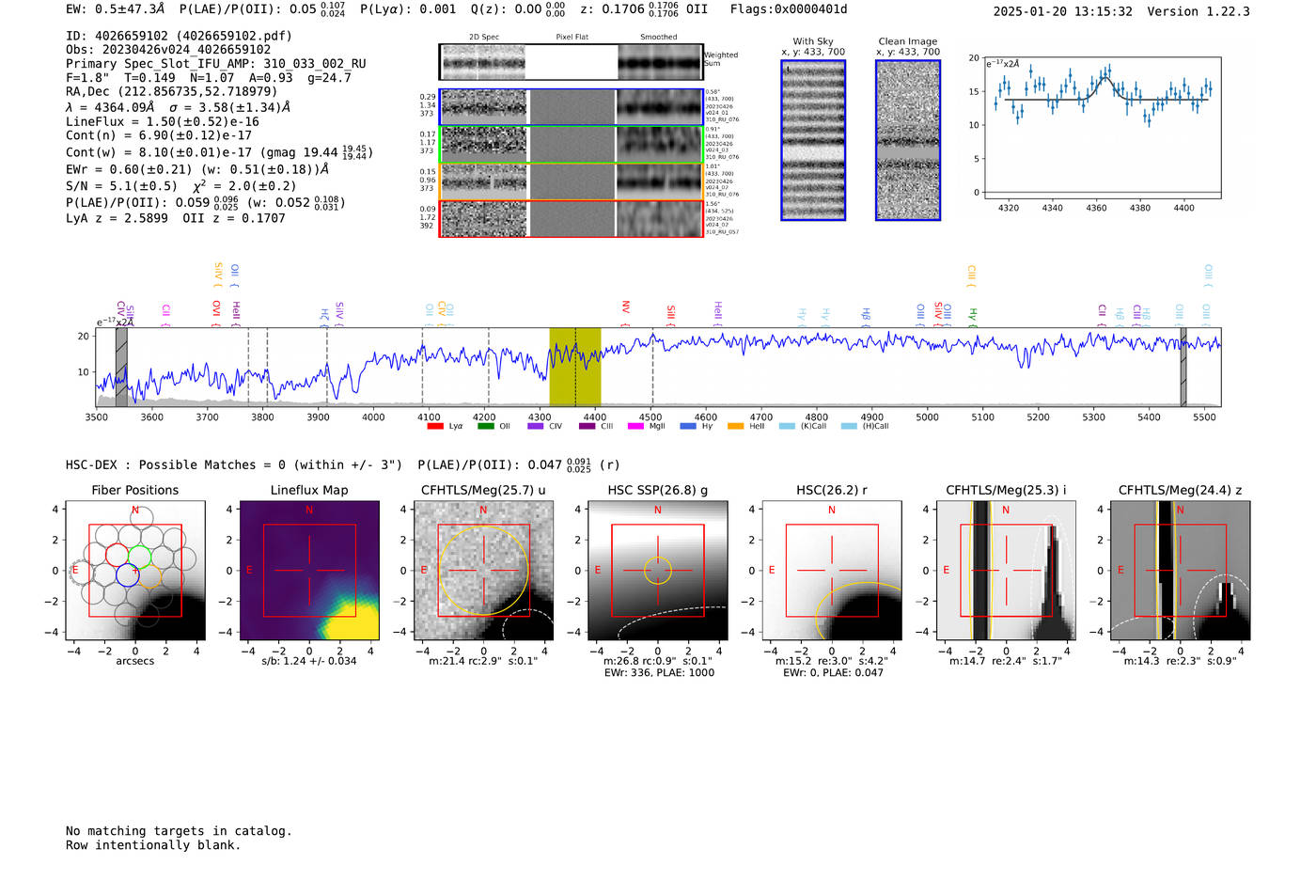Image resolution: width=1316 pixels, height=896 pixels.
Task: Click the Weighted Sum 2D spectrum row
Action: click(571, 62)
